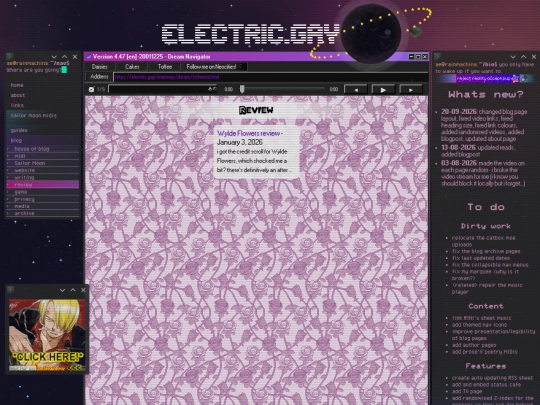Open the about page link
The width and height of the screenshot is (540, 405).
pyautogui.click(x=18, y=95)
